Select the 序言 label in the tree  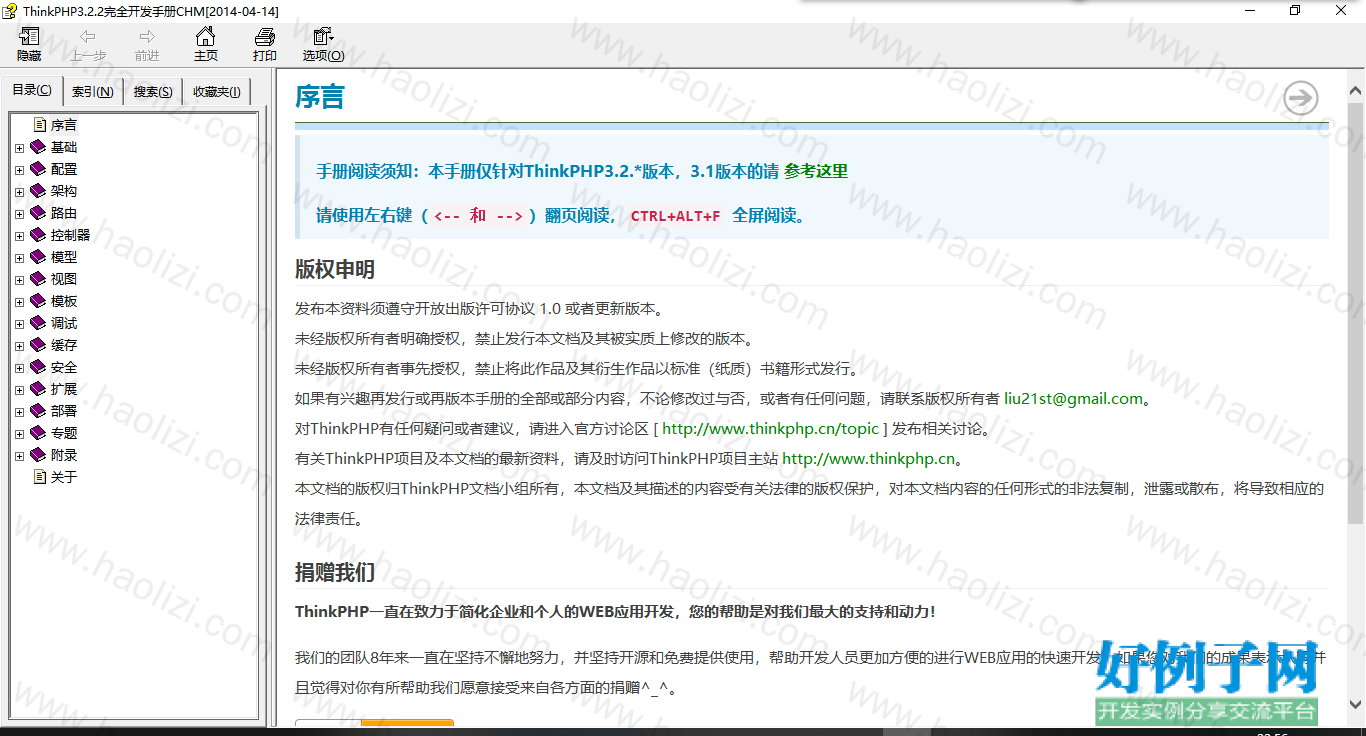pos(64,125)
